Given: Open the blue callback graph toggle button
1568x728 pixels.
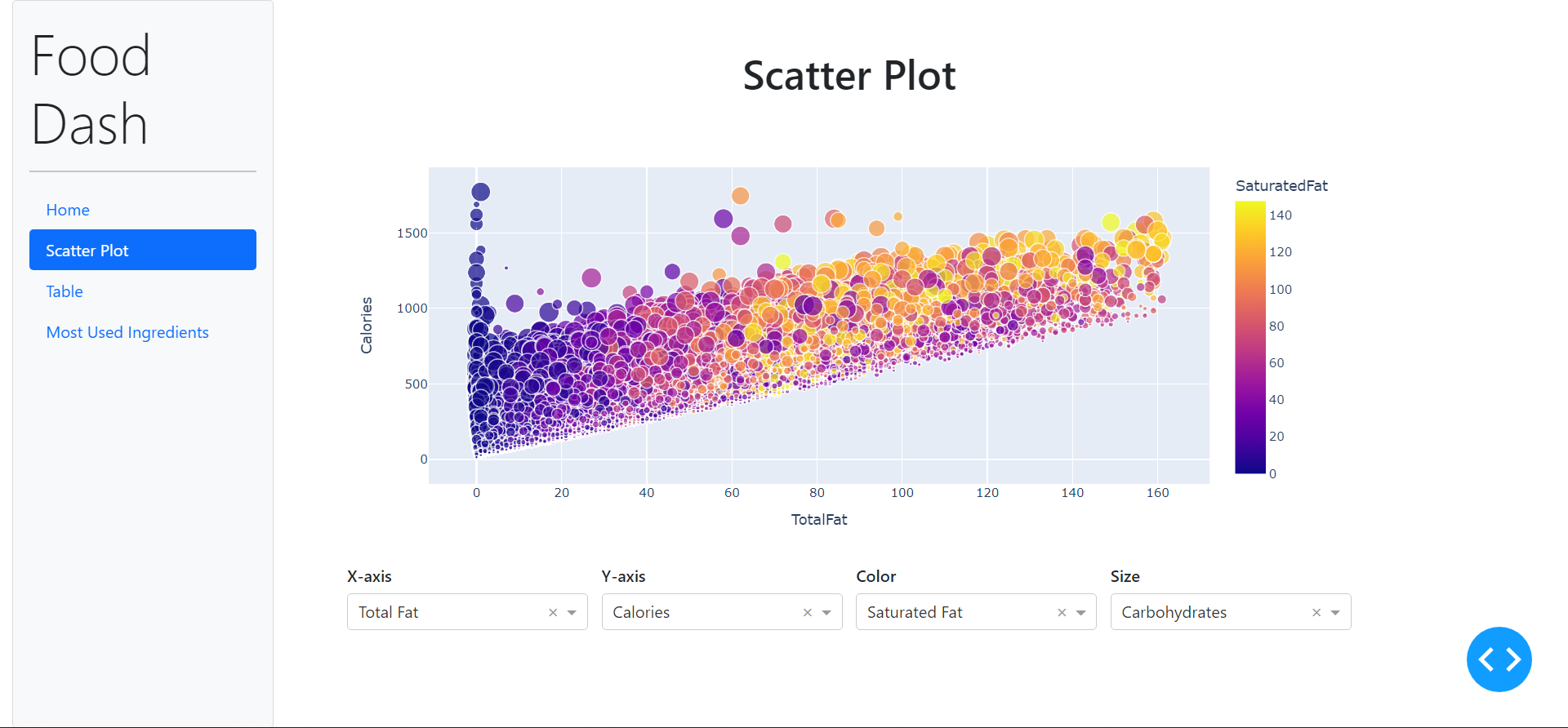Looking at the screenshot, I should click(1499, 659).
